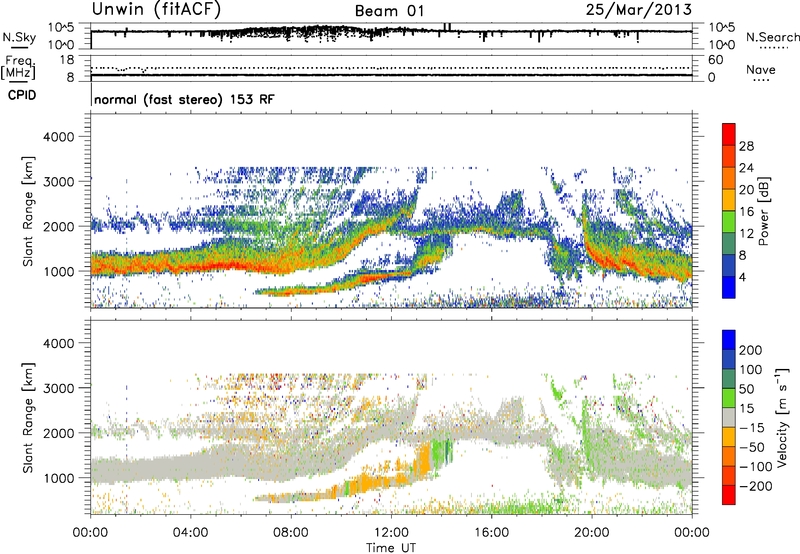Click the '16:00' time tick label
800x554 pixels.
click(x=491, y=533)
